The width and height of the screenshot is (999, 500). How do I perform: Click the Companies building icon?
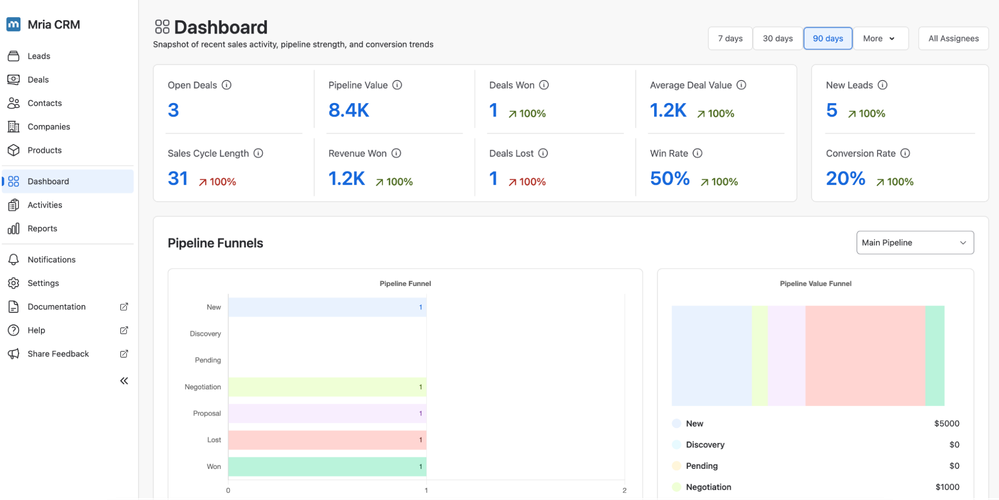click(x=13, y=127)
